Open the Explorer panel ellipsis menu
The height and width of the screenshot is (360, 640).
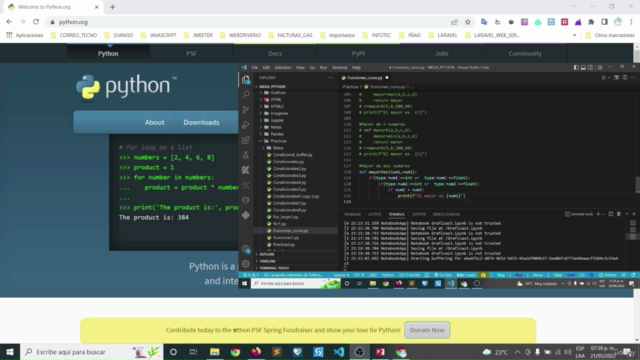pos(330,78)
